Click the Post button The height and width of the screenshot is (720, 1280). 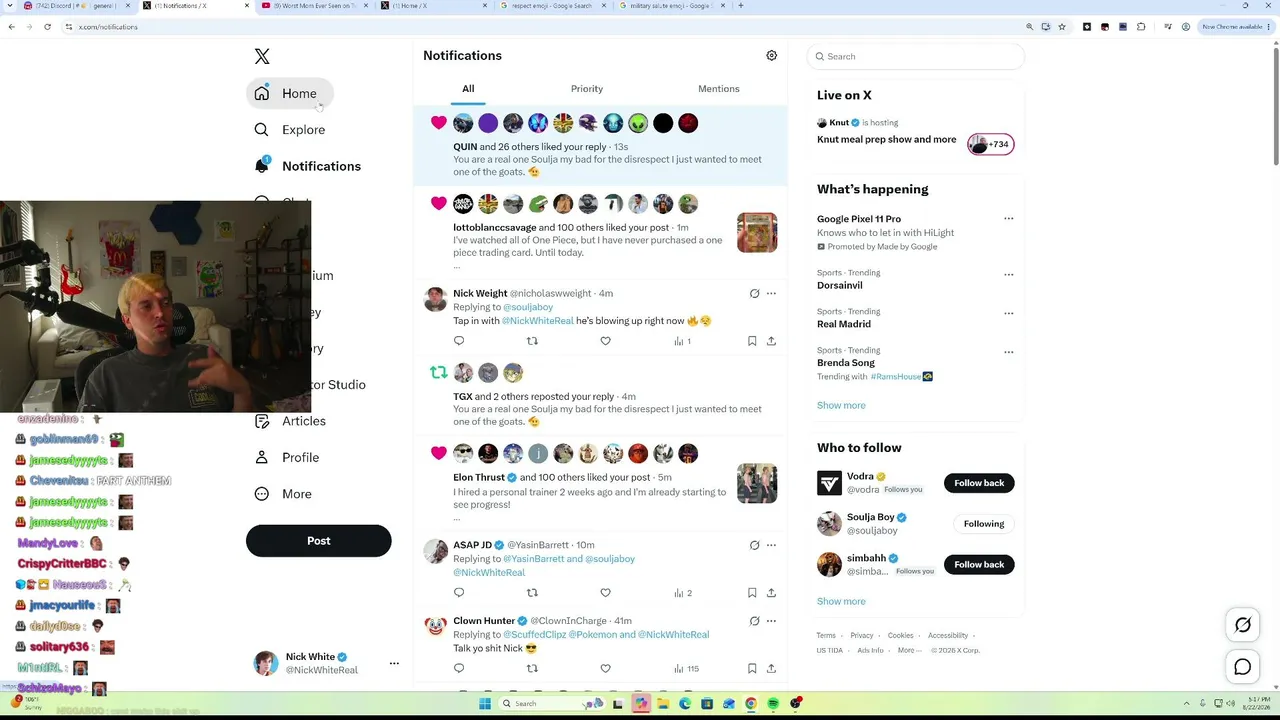[x=318, y=541]
